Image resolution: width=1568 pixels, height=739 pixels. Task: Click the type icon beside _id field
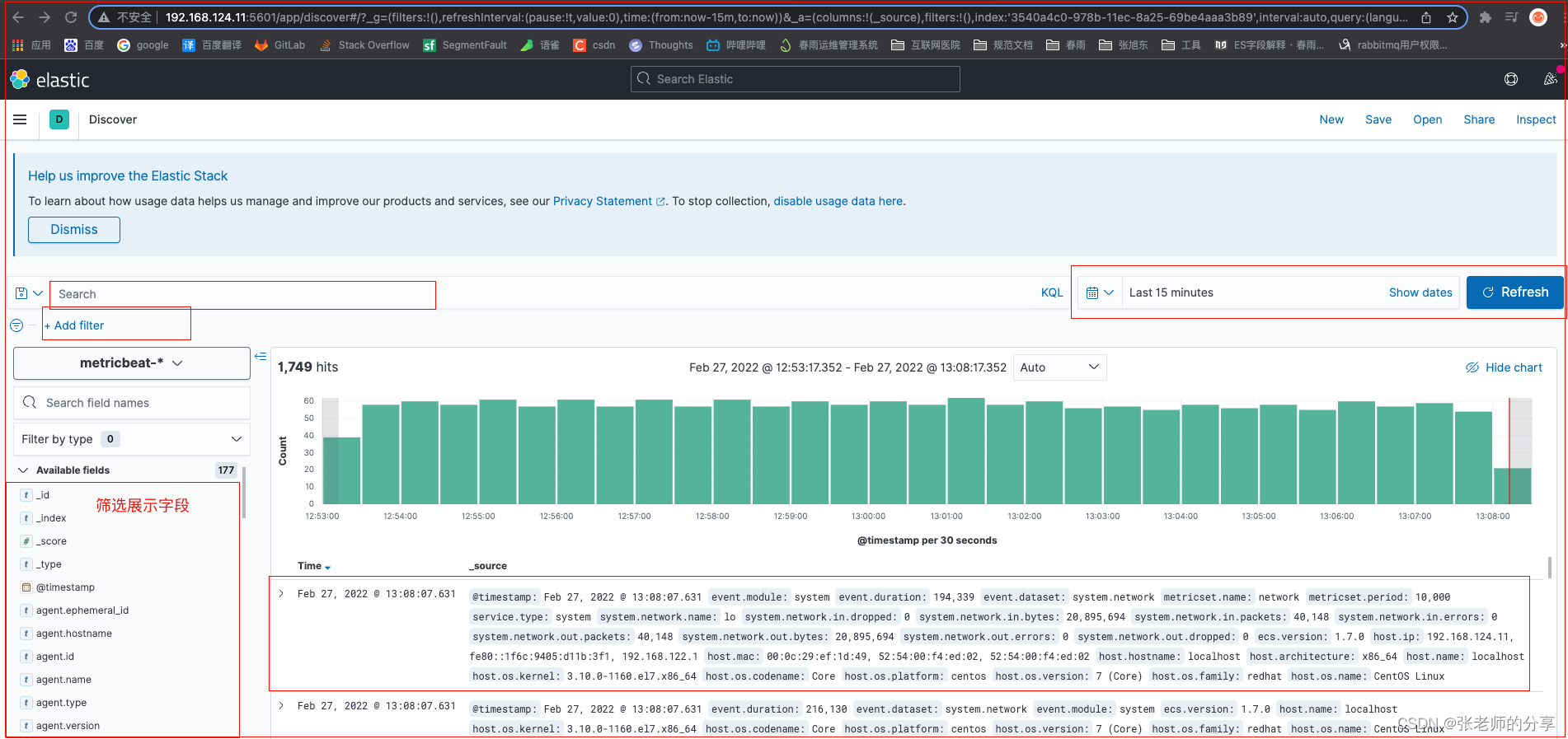pyautogui.click(x=26, y=495)
